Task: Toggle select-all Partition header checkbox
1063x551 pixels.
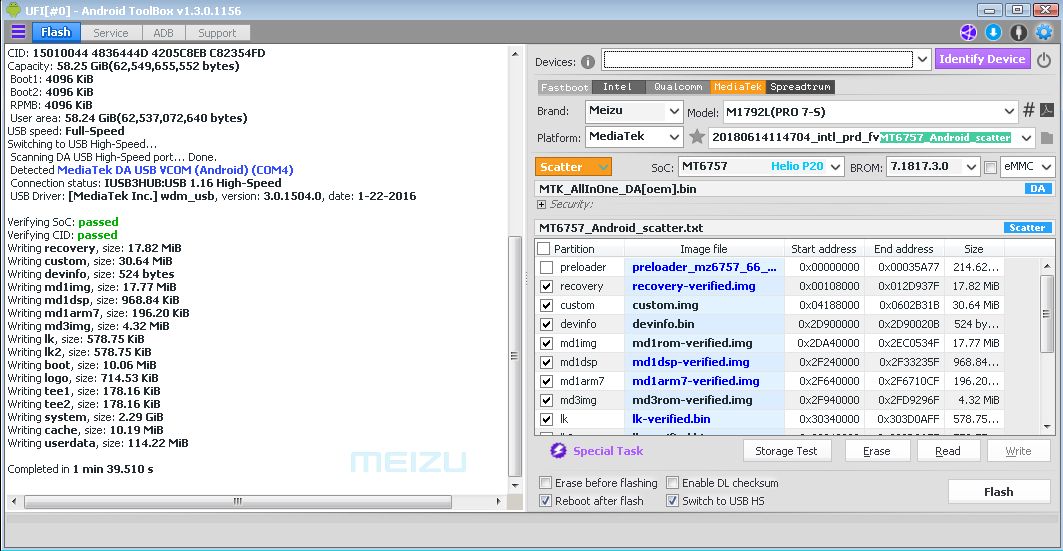Action: pyautogui.click(x=544, y=249)
